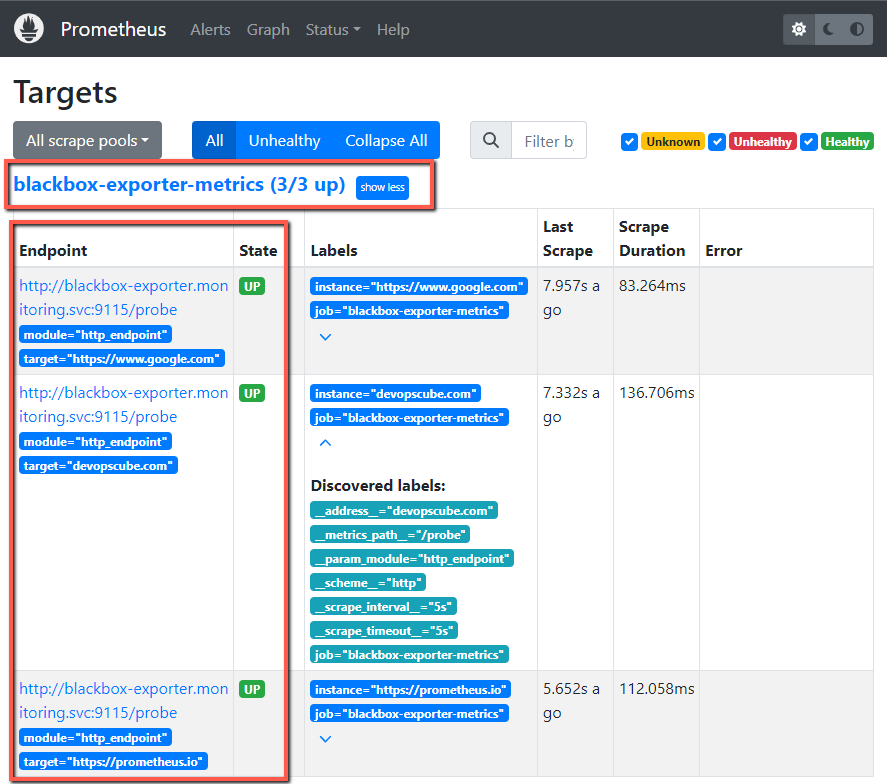The width and height of the screenshot is (887, 784).
Task: Click inside the Filter input box
Action: click(548, 140)
